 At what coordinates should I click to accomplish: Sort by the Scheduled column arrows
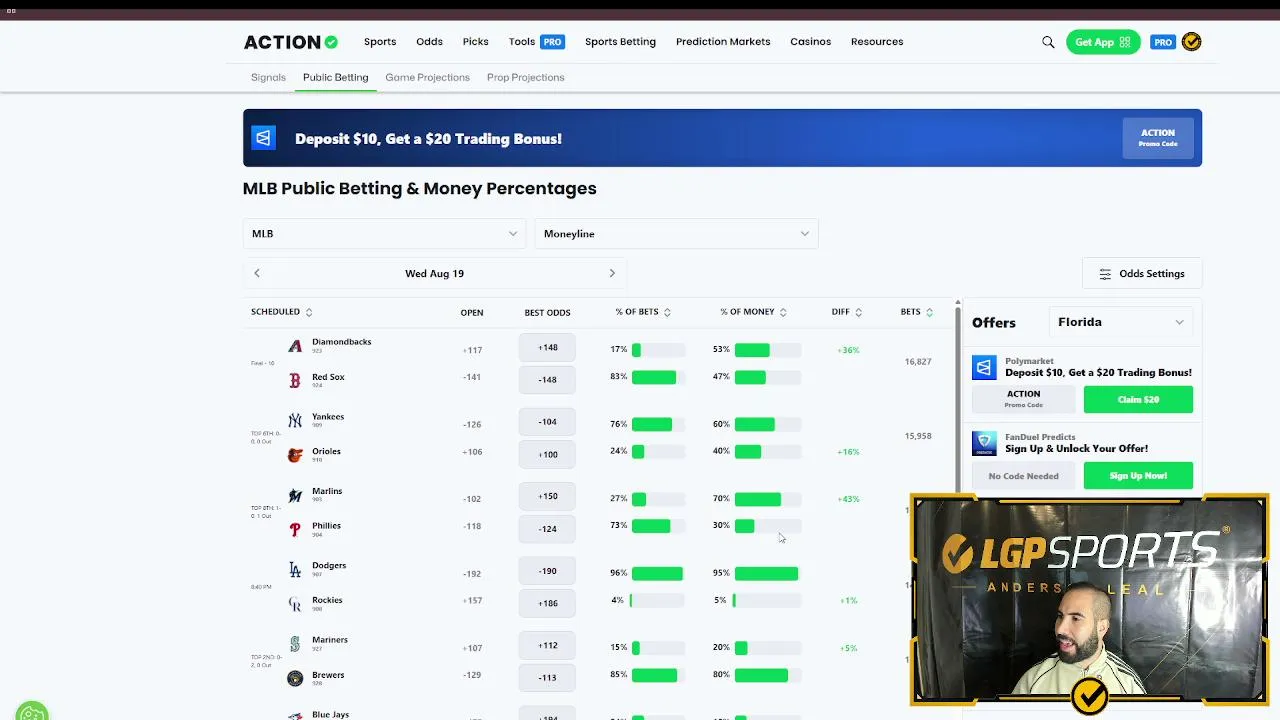click(x=309, y=312)
